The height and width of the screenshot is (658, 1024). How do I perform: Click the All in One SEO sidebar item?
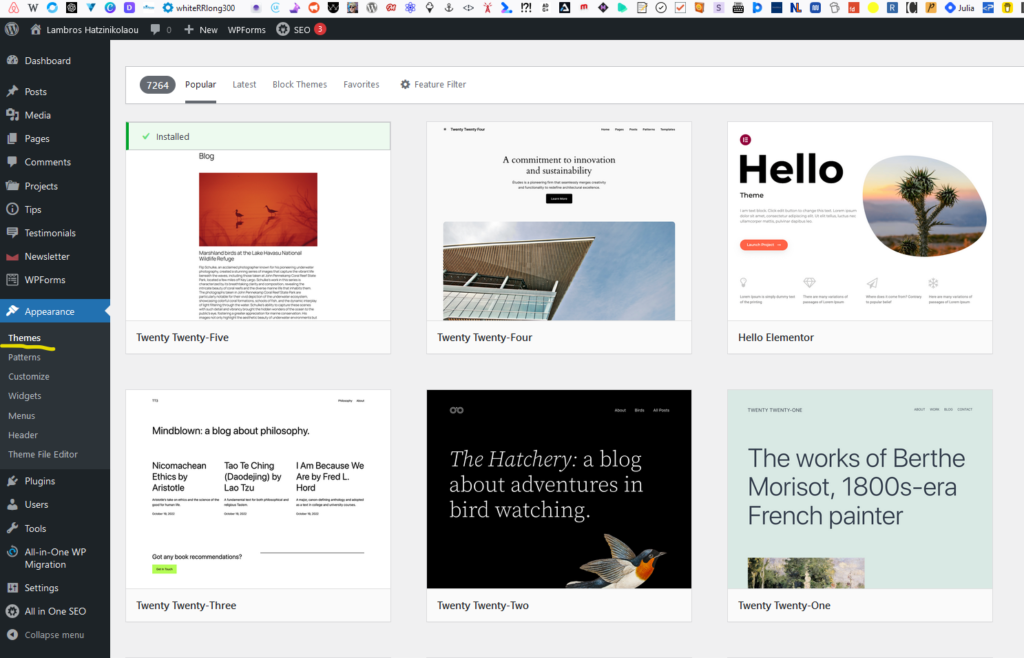tap(55, 611)
